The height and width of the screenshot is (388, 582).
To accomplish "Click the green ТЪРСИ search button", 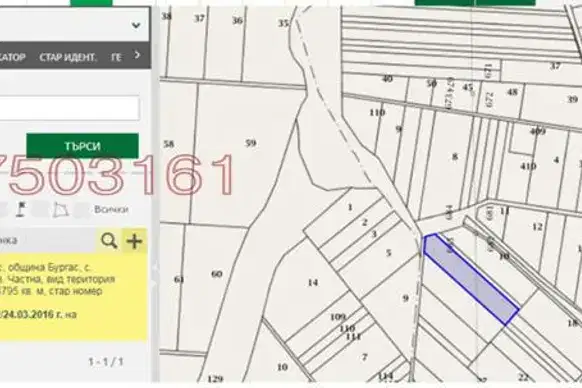I will pyautogui.click(x=82, y=146).
